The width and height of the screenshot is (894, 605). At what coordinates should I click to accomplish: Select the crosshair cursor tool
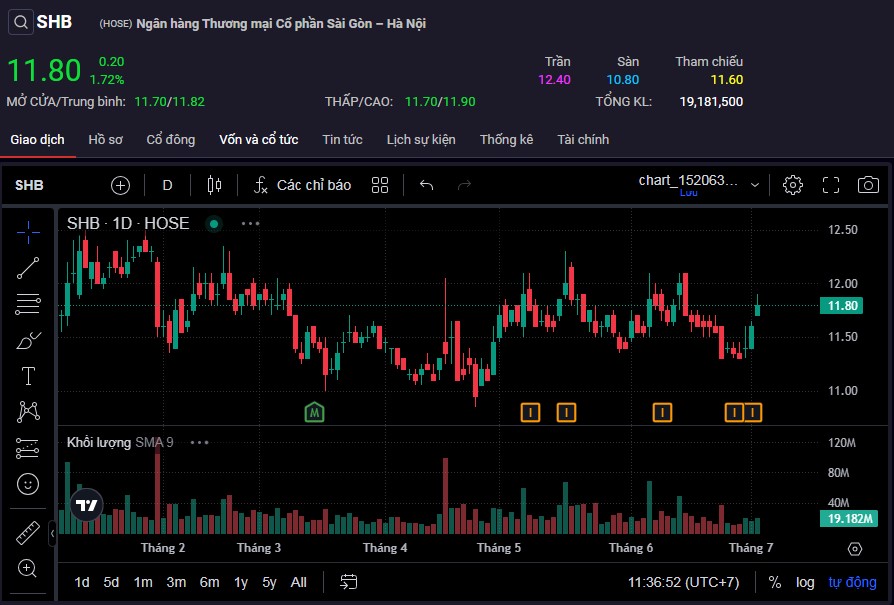(28, 232)
